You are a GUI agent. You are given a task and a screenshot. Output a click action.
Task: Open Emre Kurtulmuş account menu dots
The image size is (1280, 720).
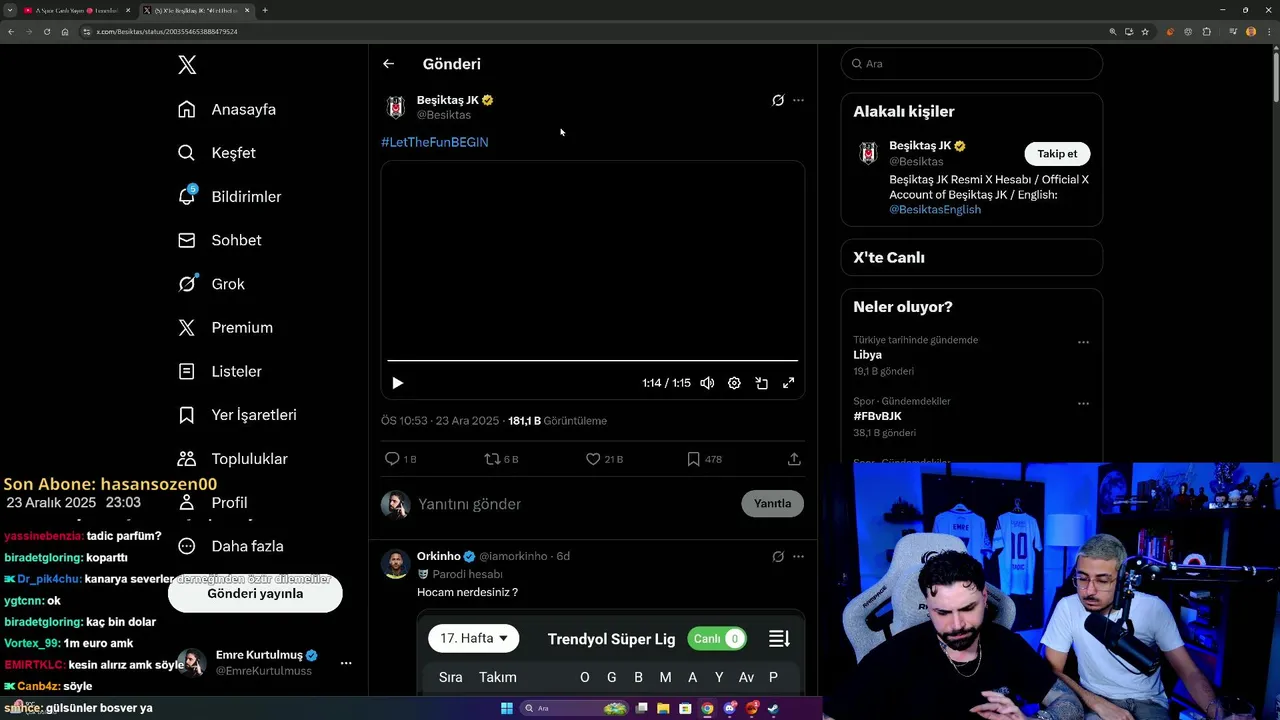pyautogui.click(x=346, y=663)
